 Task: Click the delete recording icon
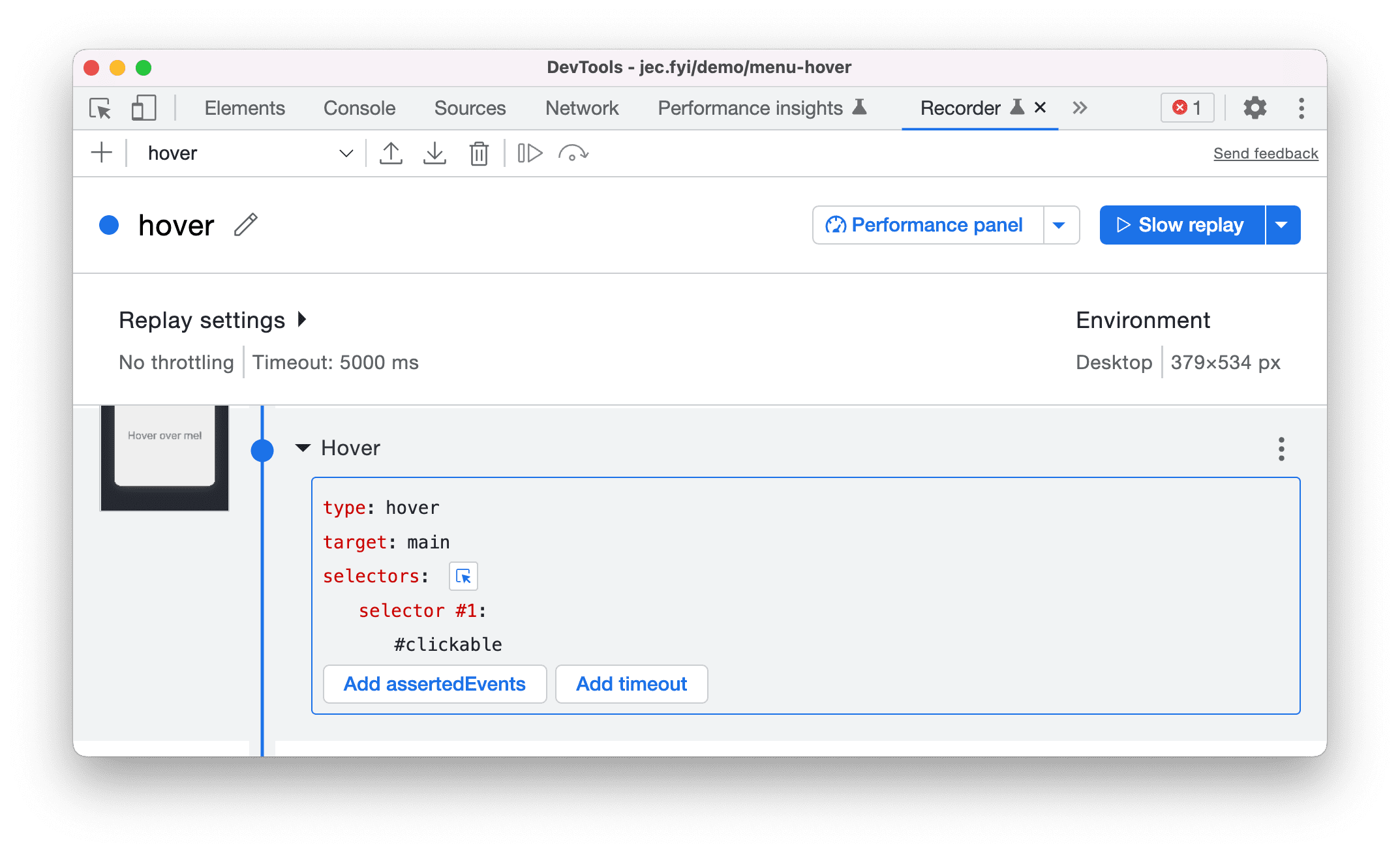[x=479, y=153]
